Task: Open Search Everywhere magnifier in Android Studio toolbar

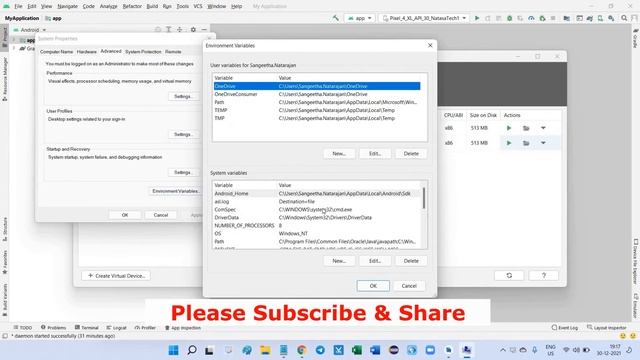Action: [x=624, y=18]
